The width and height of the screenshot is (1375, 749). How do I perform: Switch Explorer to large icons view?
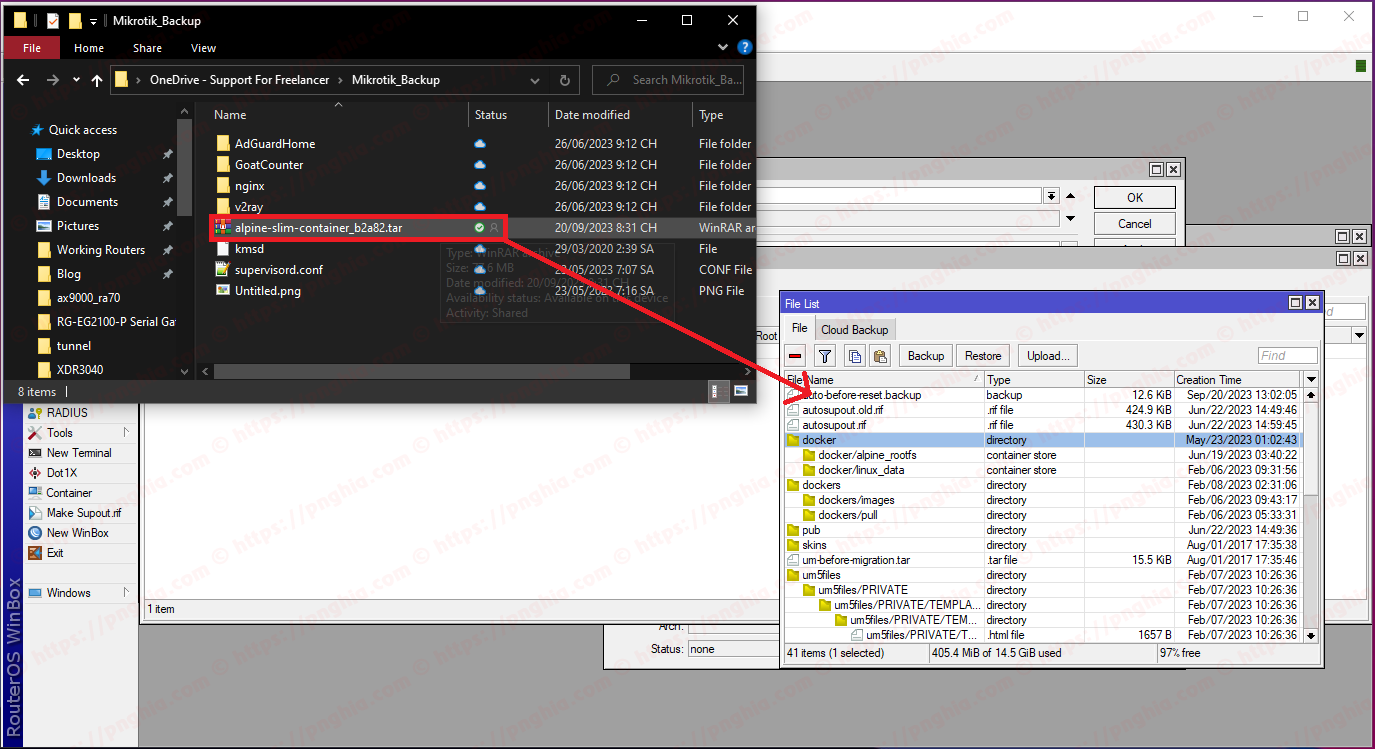pyautogui.click(x=741, y=392)
